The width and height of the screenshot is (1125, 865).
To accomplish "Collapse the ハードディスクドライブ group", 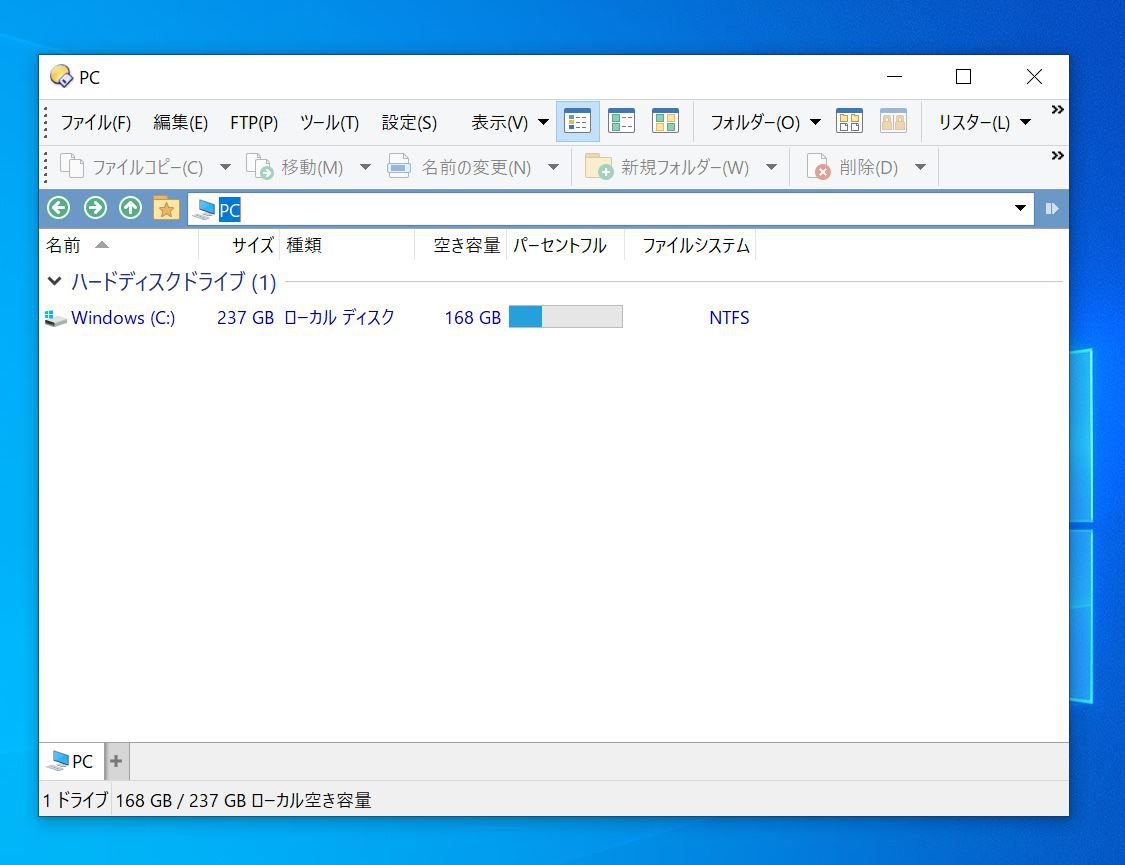I will click(54, 282).
